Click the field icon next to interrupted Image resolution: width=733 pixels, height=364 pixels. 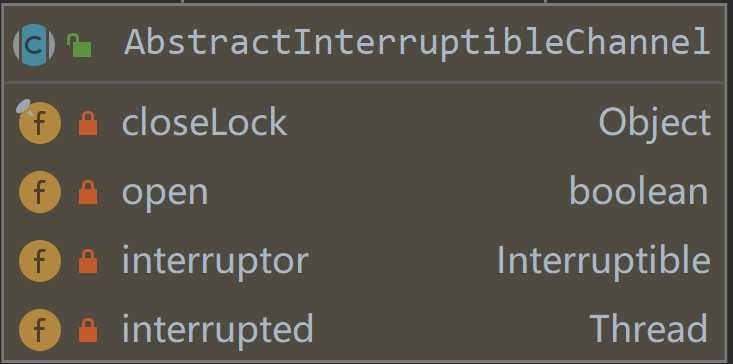tap(40, 330)
